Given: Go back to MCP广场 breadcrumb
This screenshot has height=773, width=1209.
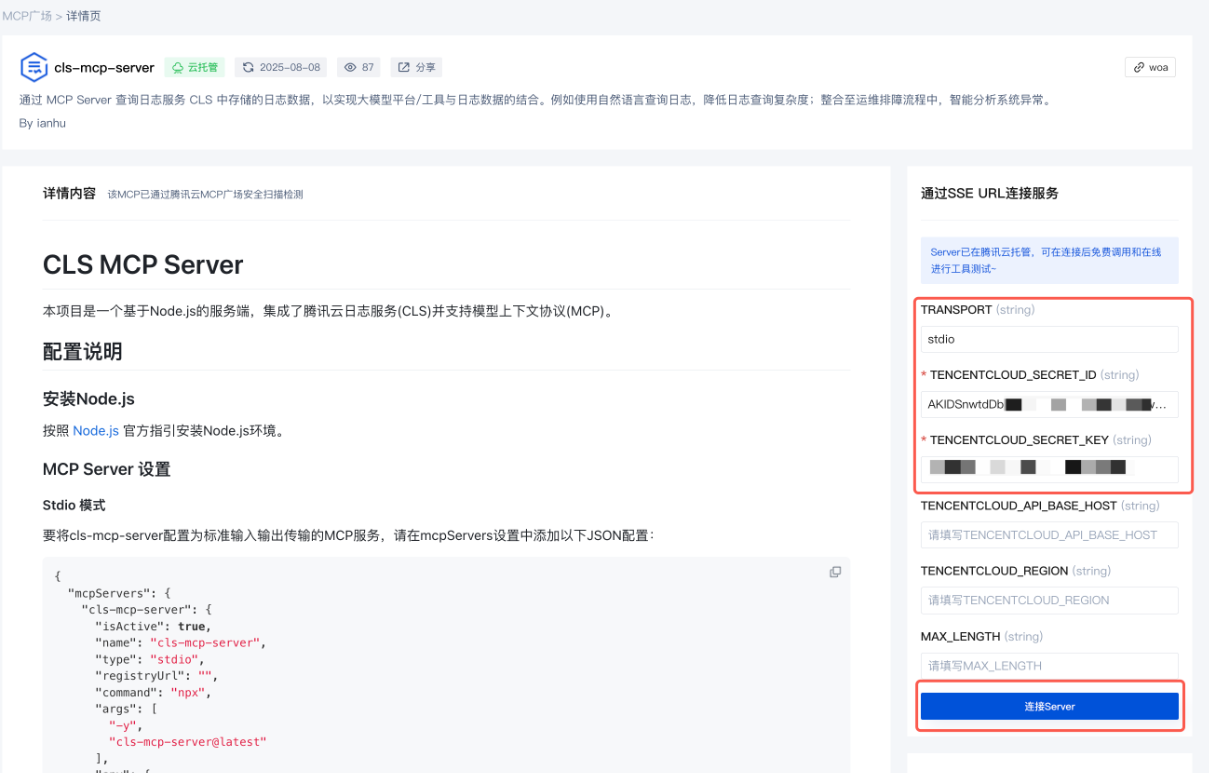Looking at the screenshot, I should point(26,16).
